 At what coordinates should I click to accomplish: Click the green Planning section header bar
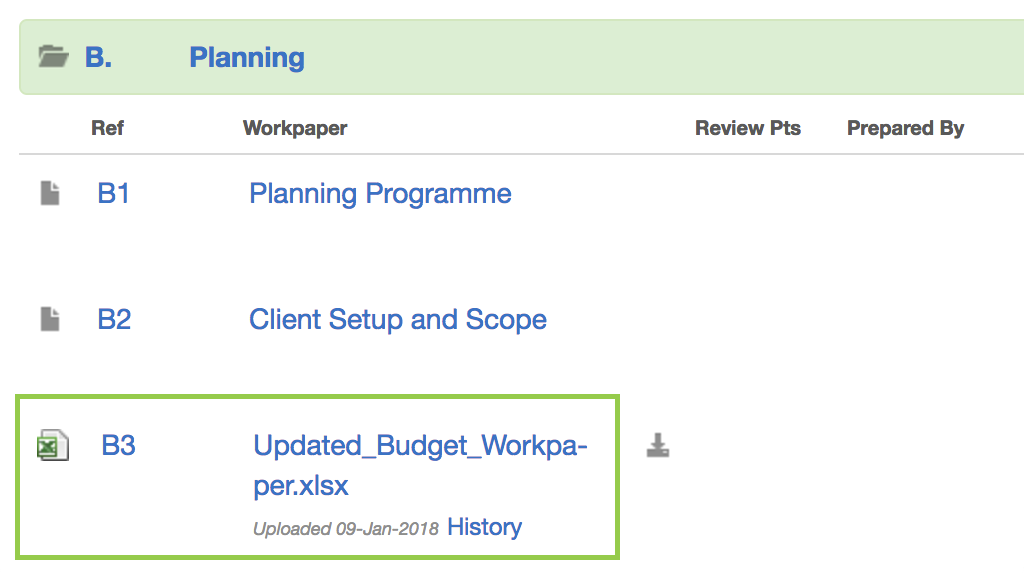pos(522,57)
